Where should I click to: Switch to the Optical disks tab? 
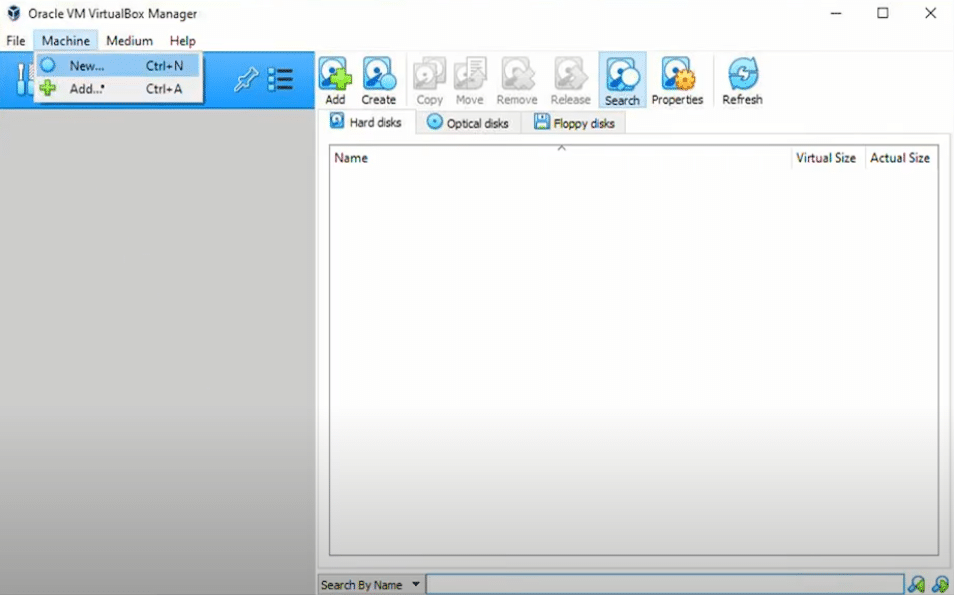[467, 123]
